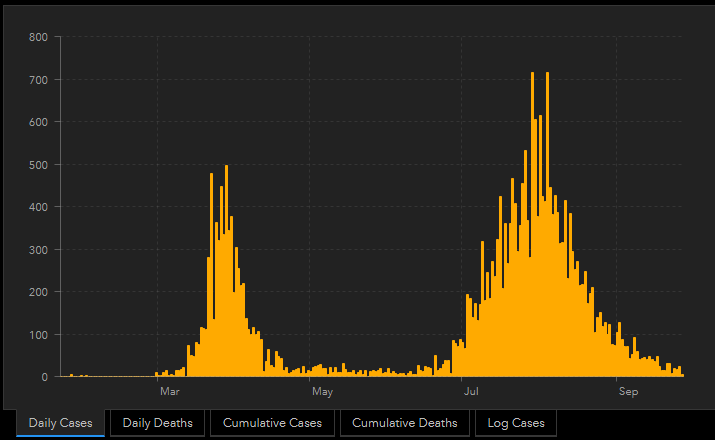The height and width of the screenshot is (440, 715).
Task: Switch to the Daily Cases tab
Action: pyautogui.click(x=60, y=423)
